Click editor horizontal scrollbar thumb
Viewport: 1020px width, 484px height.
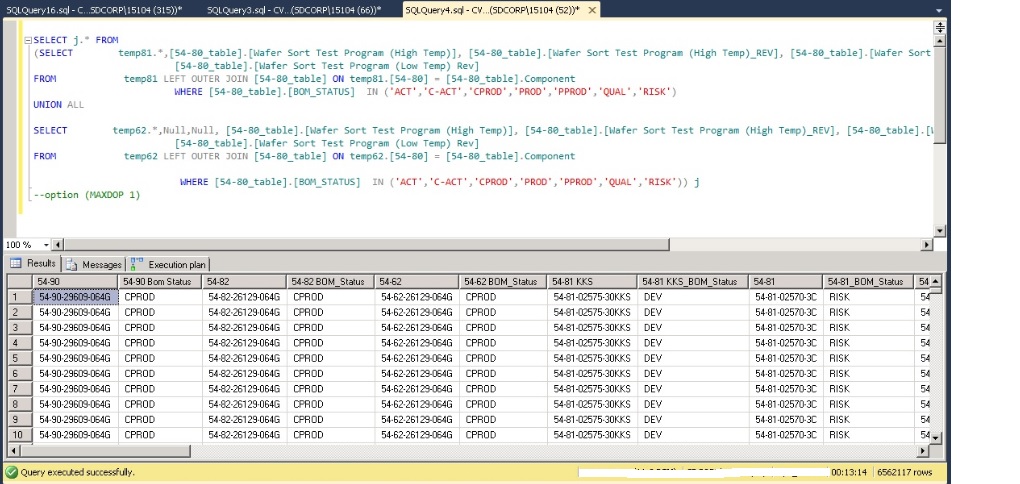pos(366,245)
